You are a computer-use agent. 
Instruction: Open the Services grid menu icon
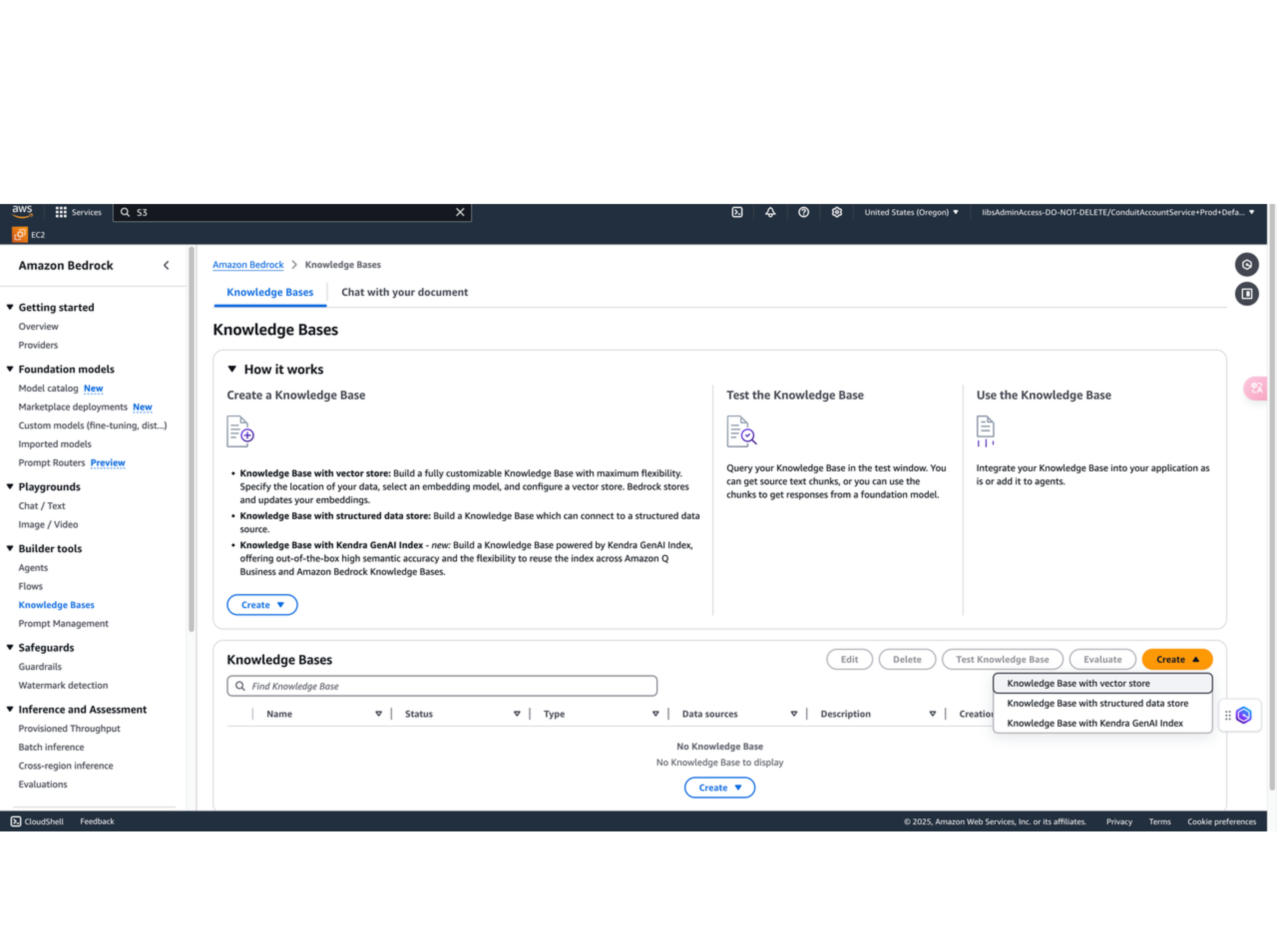tap(61, 212)
